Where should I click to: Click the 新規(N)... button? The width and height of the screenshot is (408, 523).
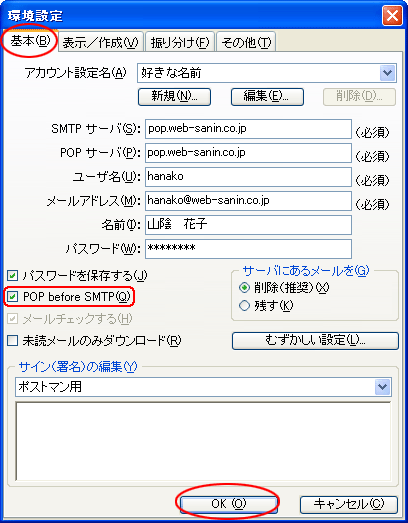tap(174, 97)
